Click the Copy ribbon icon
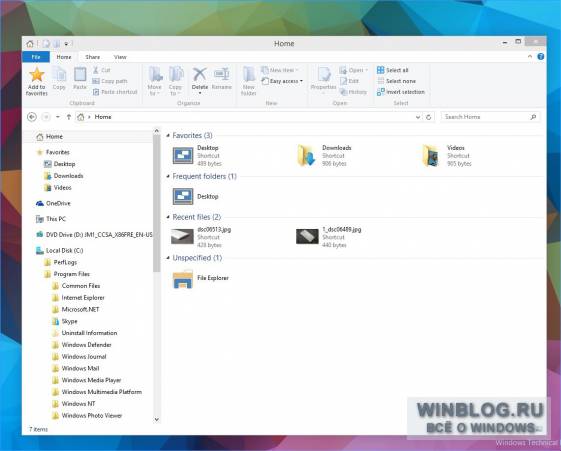The image size is (561, 451). tap(59, 75)
